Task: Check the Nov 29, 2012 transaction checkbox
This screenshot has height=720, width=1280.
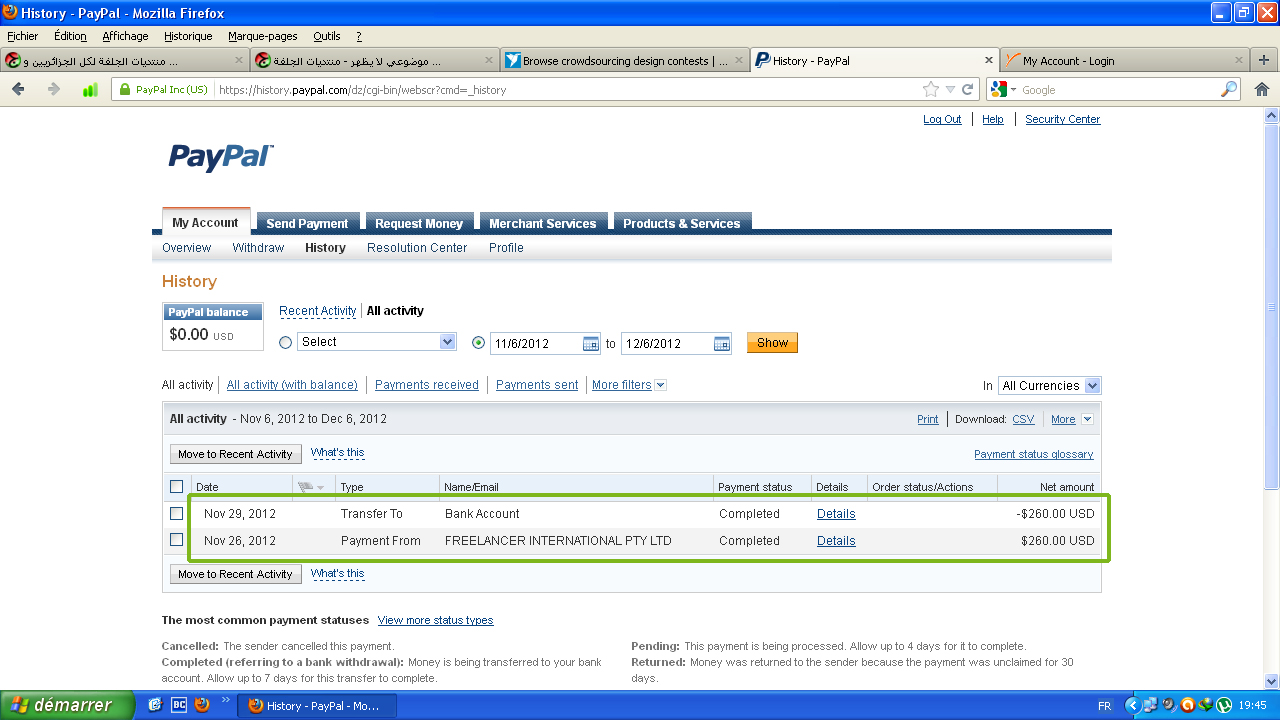Action: pos(177,514)
